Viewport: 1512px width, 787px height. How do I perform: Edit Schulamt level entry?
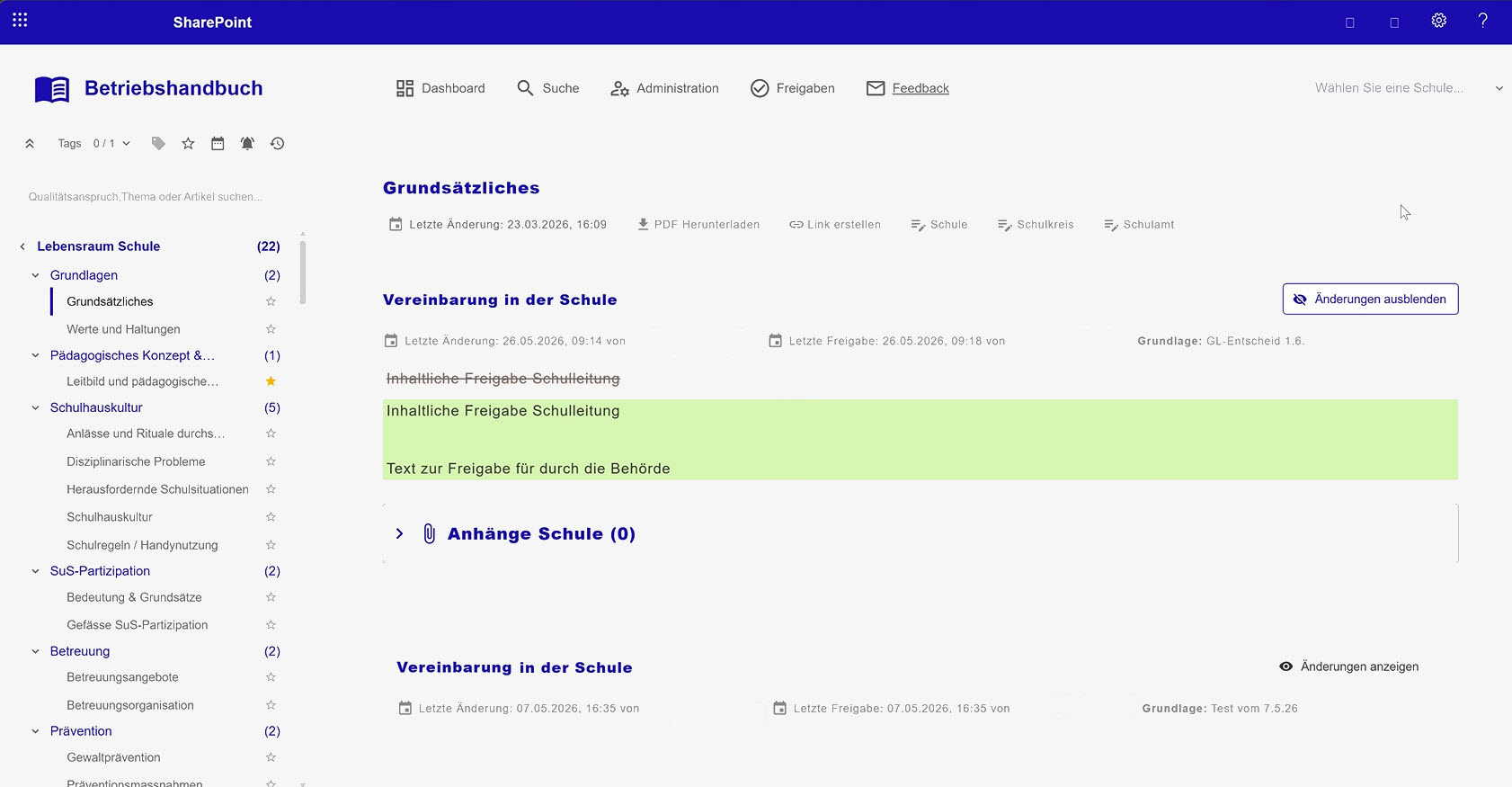[1139, 224]
